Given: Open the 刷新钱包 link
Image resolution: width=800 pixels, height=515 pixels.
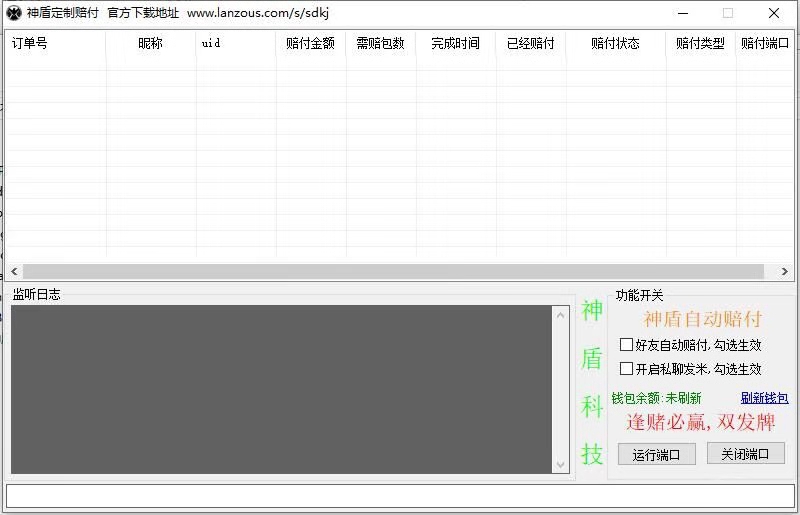Looking at the screenshot, I should (764, 398).
